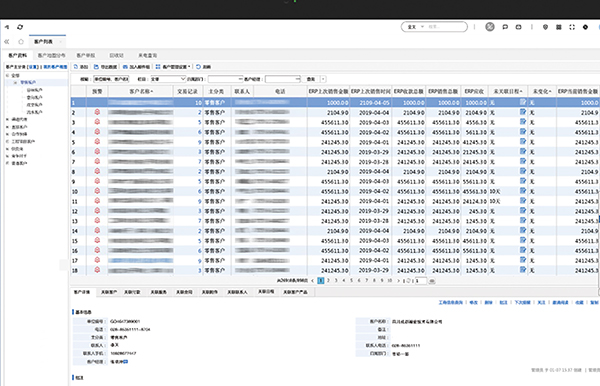
Task: Click the red alarm icon in row 5
Action: 97,142
